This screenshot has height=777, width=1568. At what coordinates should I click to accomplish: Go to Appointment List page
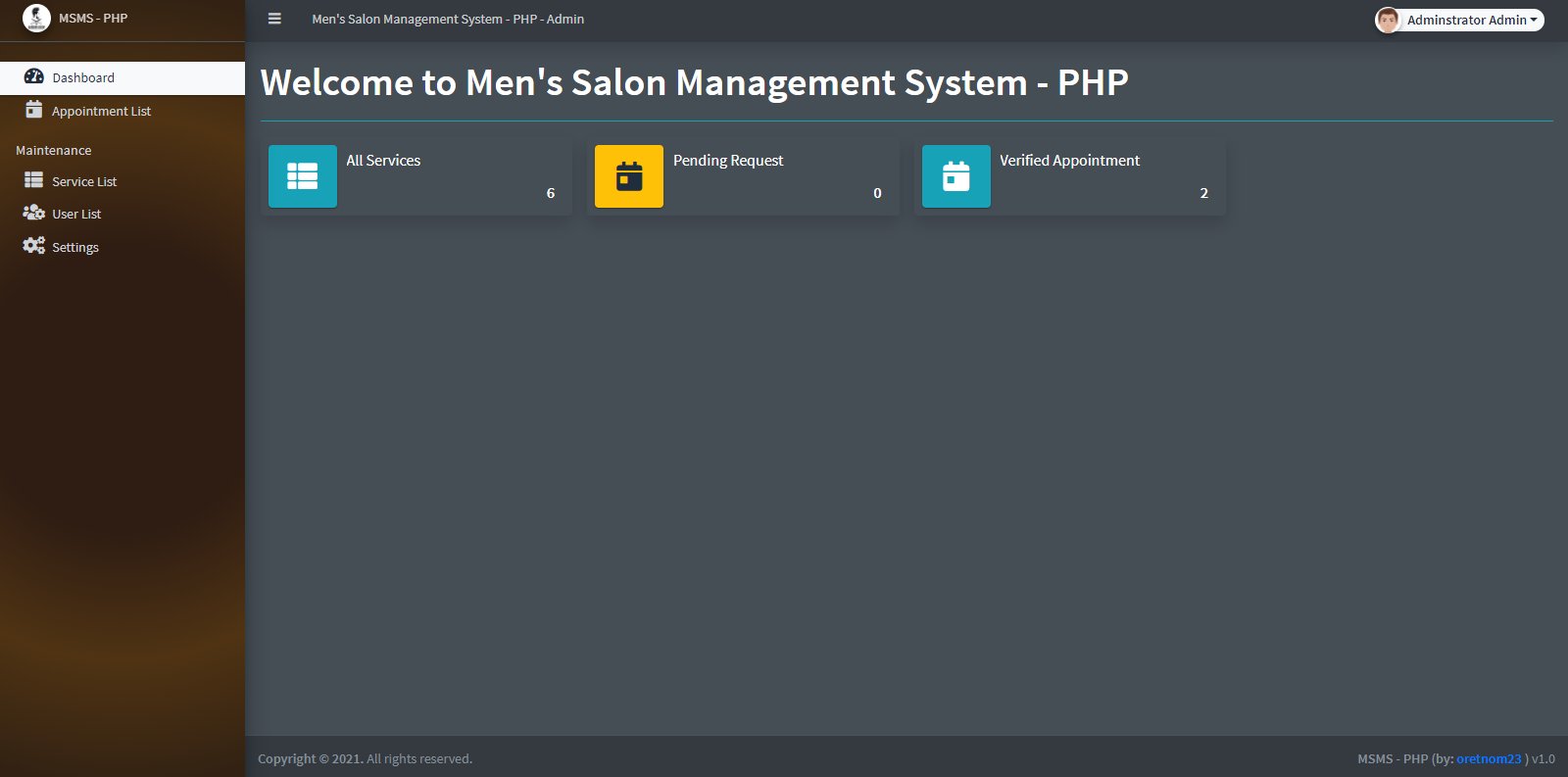(122, 111)
